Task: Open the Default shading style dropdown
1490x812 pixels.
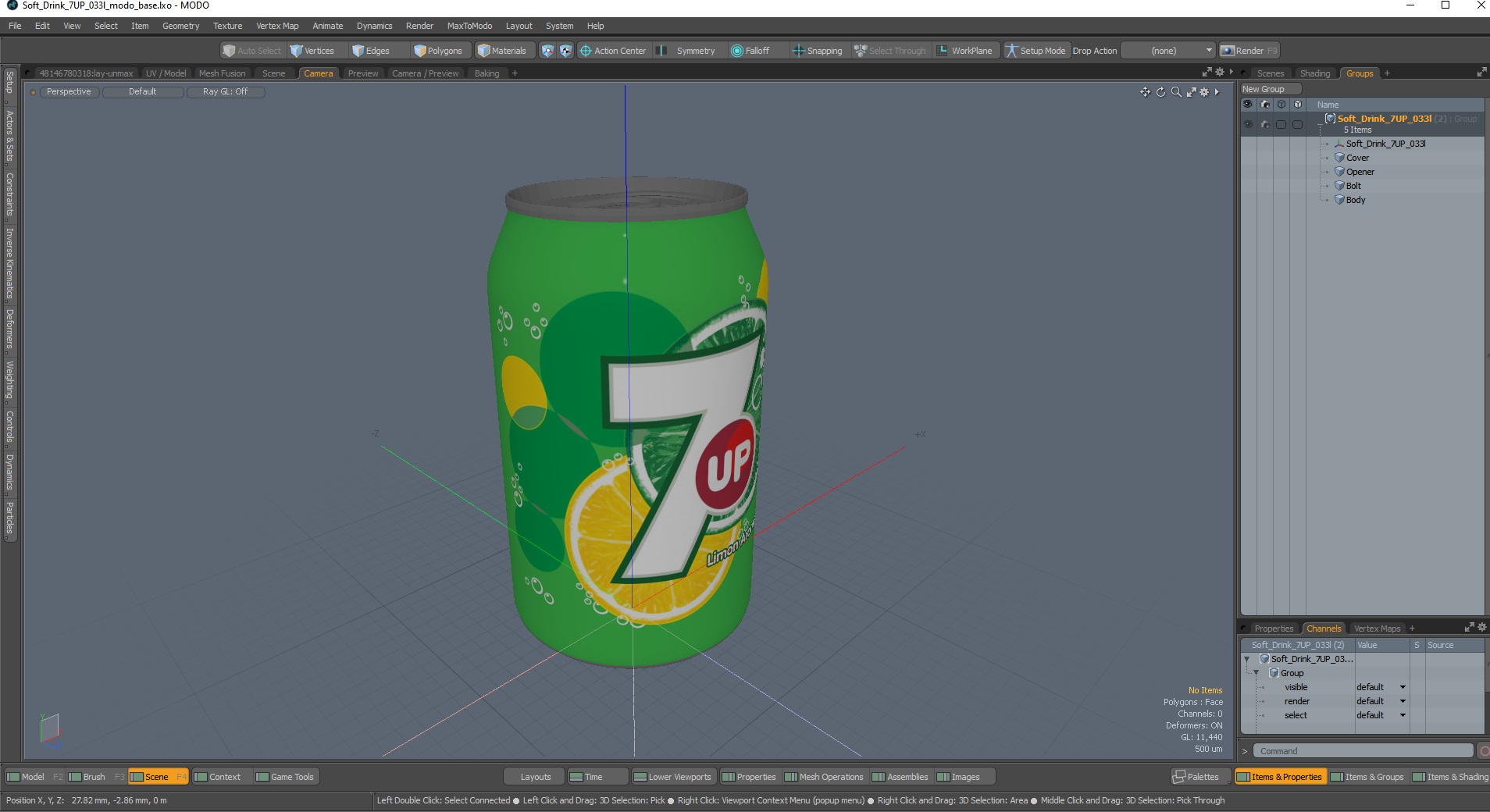Action: (x=143, y=92)
